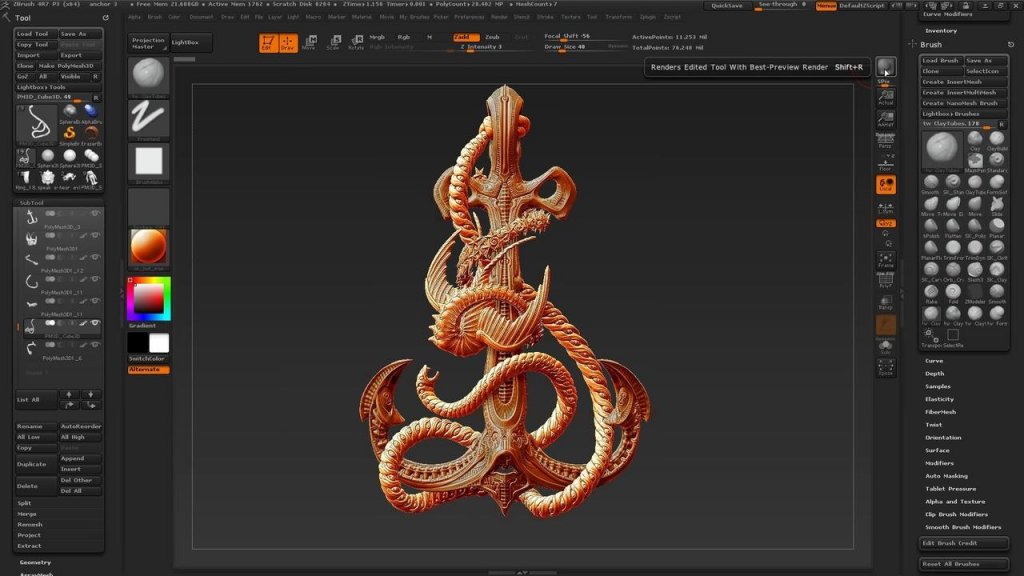Click the AAHalf view icon
The width and height of the screenshot is (1024, 576).
coord(886,118)
